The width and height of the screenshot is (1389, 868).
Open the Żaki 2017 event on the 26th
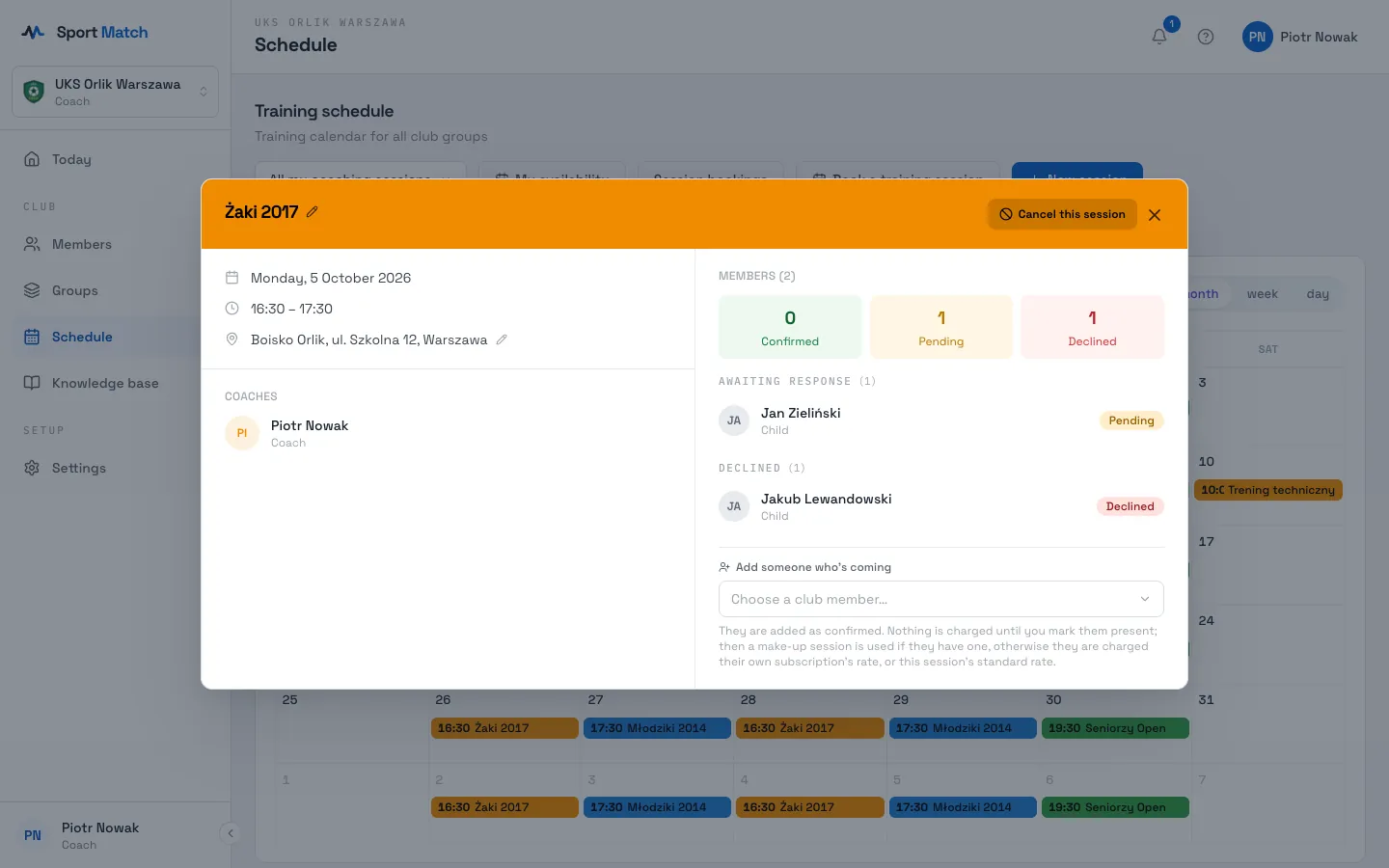[504, 728]
